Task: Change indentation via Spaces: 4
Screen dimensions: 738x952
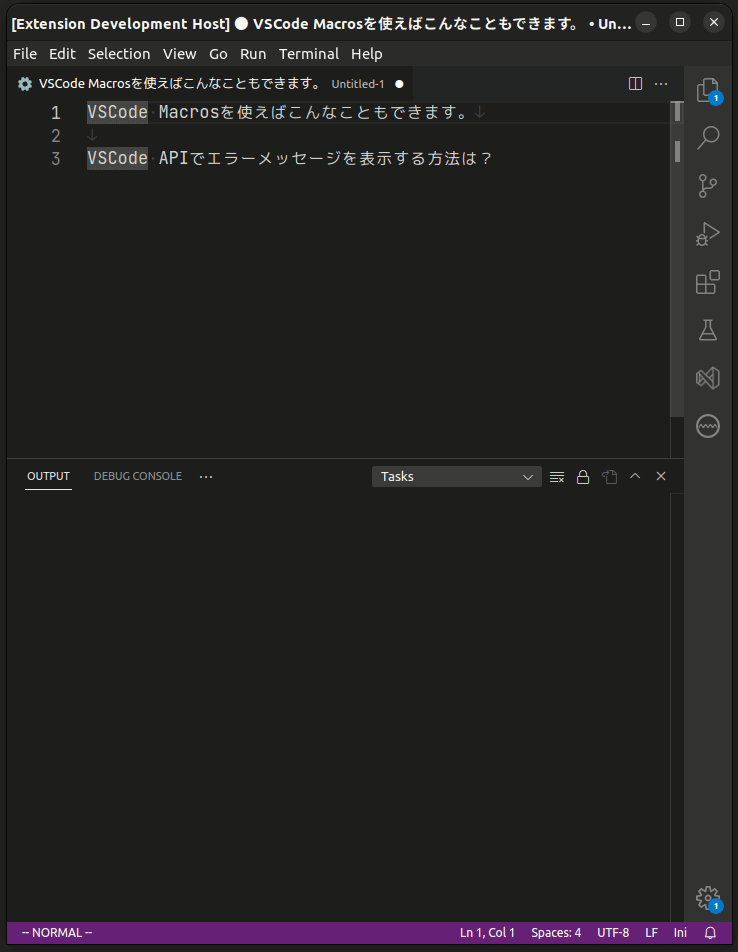Action: [556, 933]
